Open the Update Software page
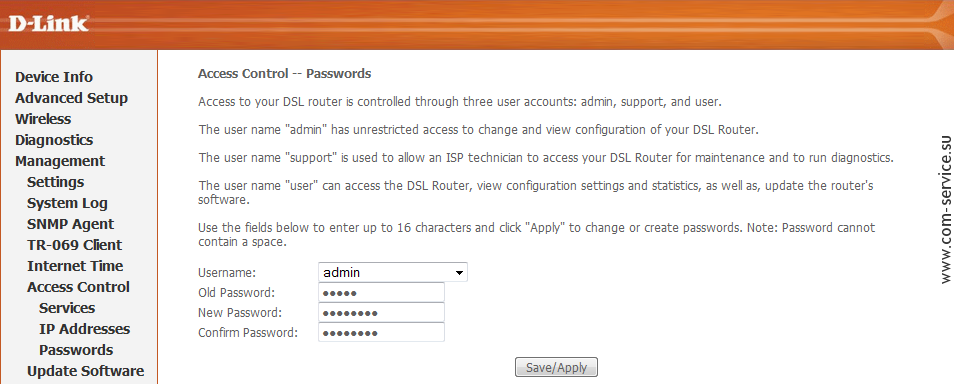Screen dimensions: 954x384 point(85,371)
